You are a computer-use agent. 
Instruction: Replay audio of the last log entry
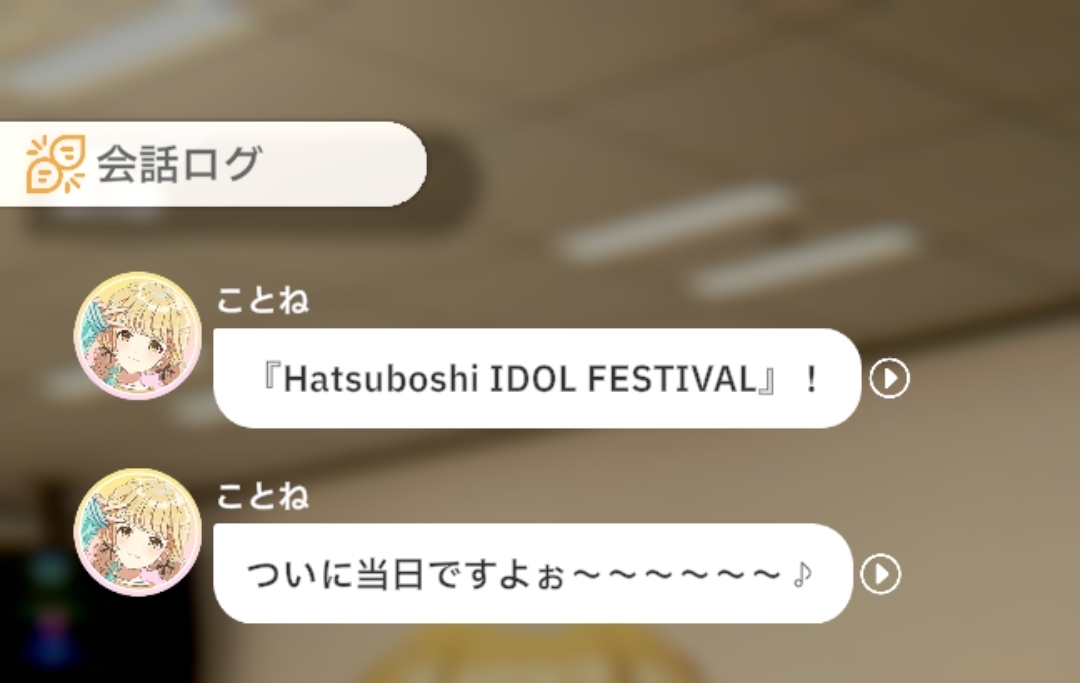[881, 574]
